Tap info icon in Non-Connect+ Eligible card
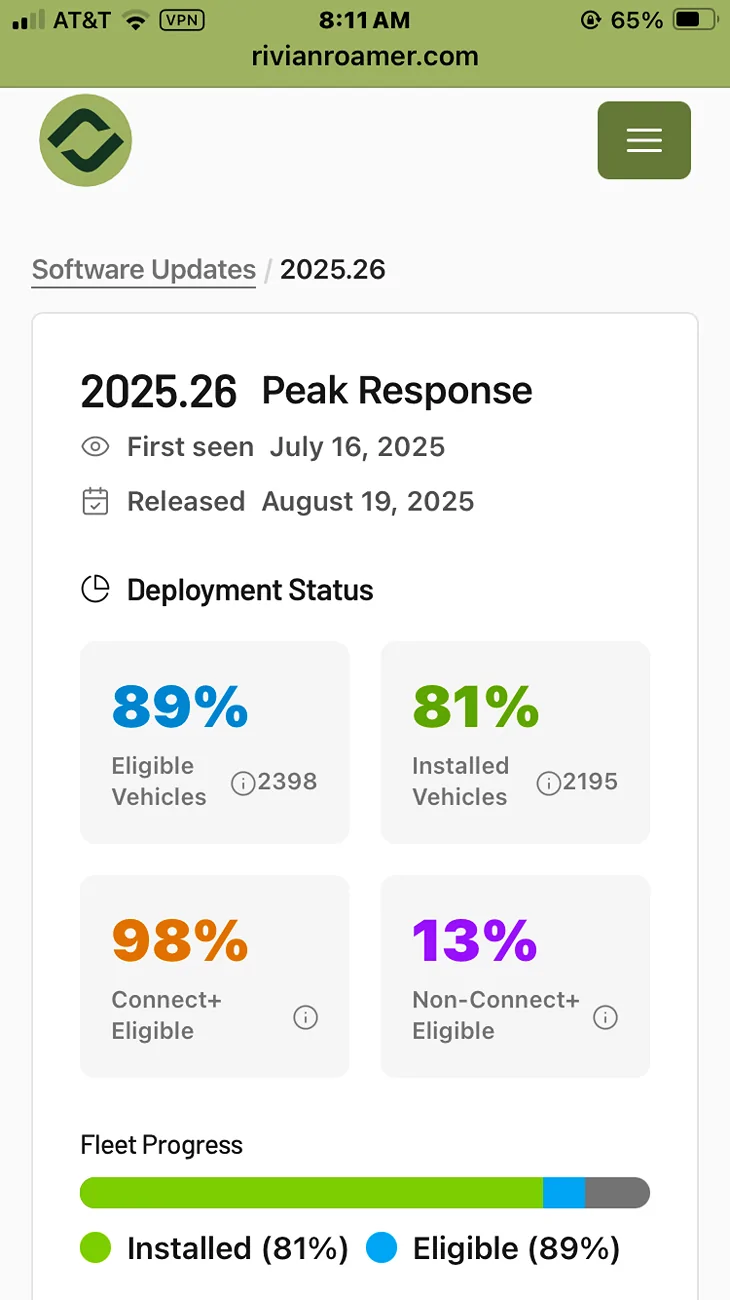The height and width of the screenshot is (1300, 730). pos(605,1017)
